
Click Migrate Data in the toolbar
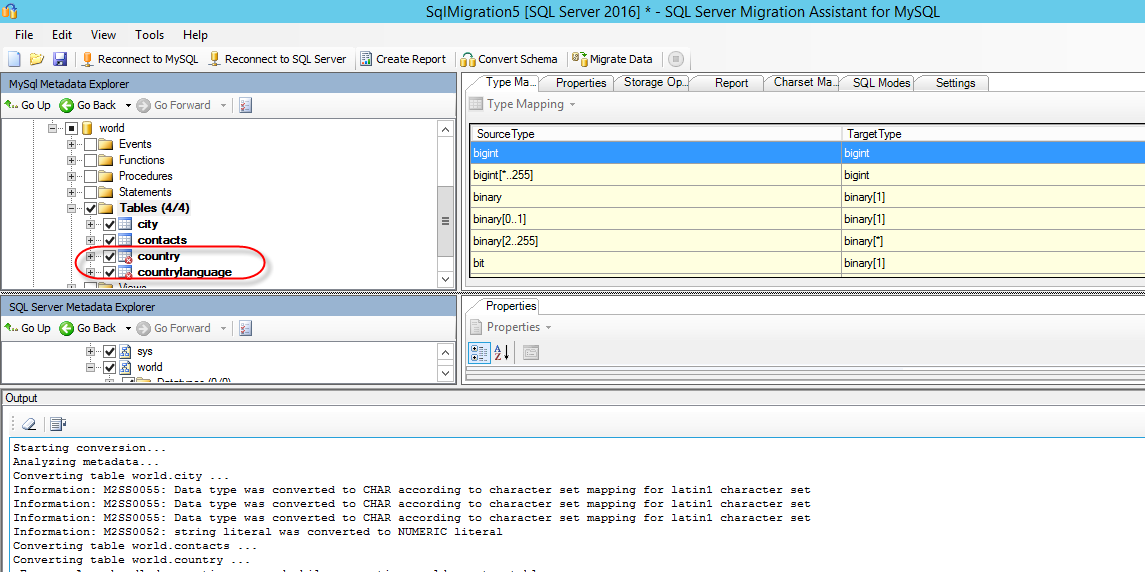612,59
